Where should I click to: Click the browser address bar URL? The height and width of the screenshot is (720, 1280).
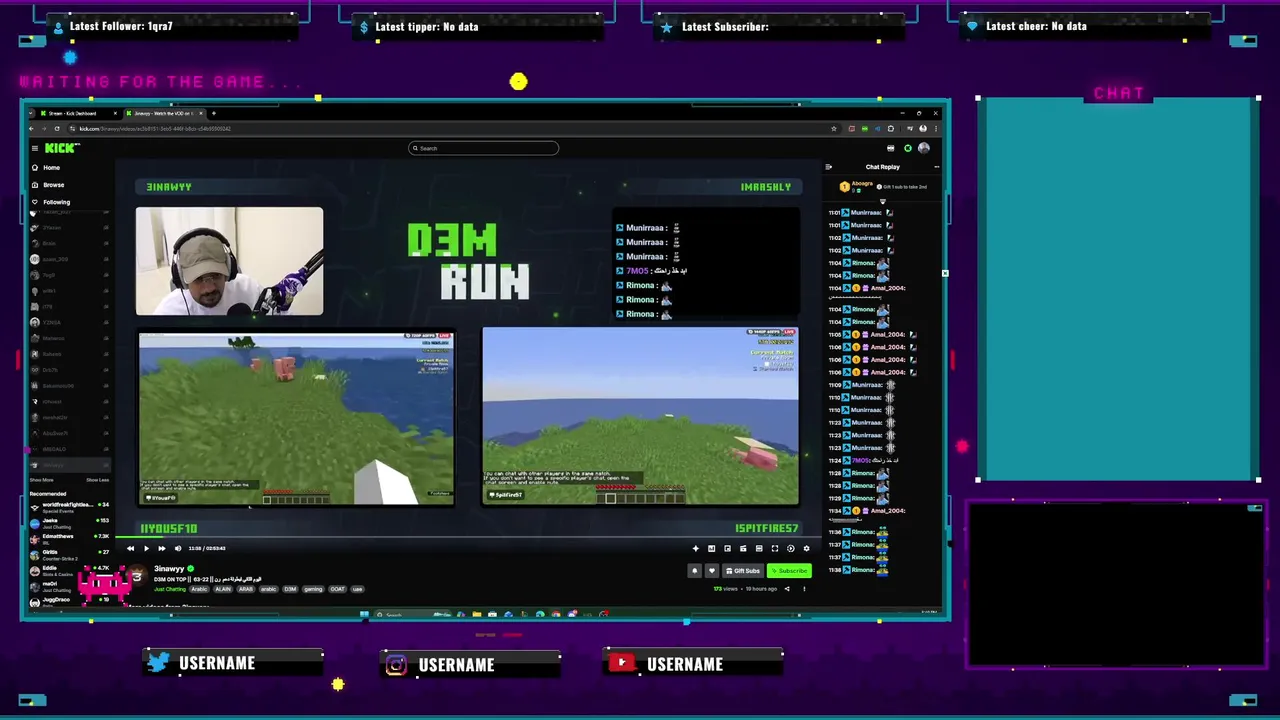click(x=155, y=128)
